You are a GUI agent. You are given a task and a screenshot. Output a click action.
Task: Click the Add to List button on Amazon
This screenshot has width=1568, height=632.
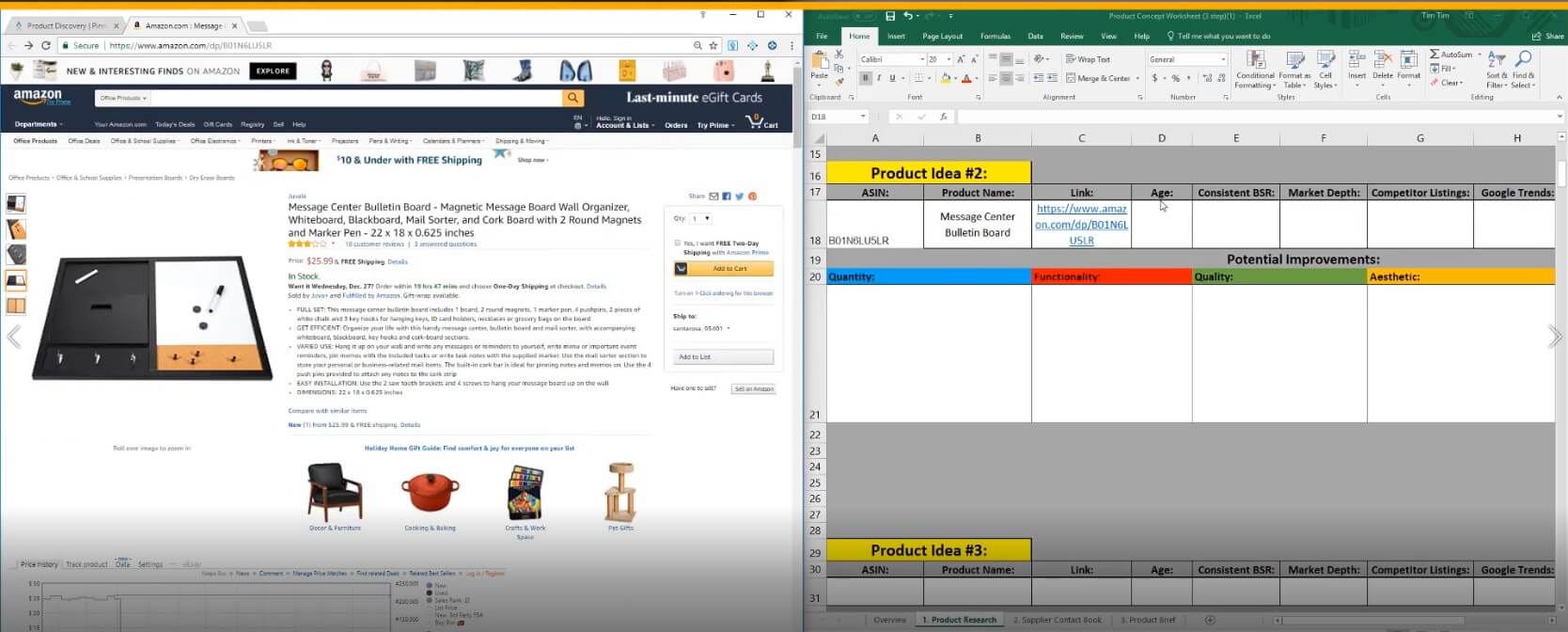coord(724,357)
